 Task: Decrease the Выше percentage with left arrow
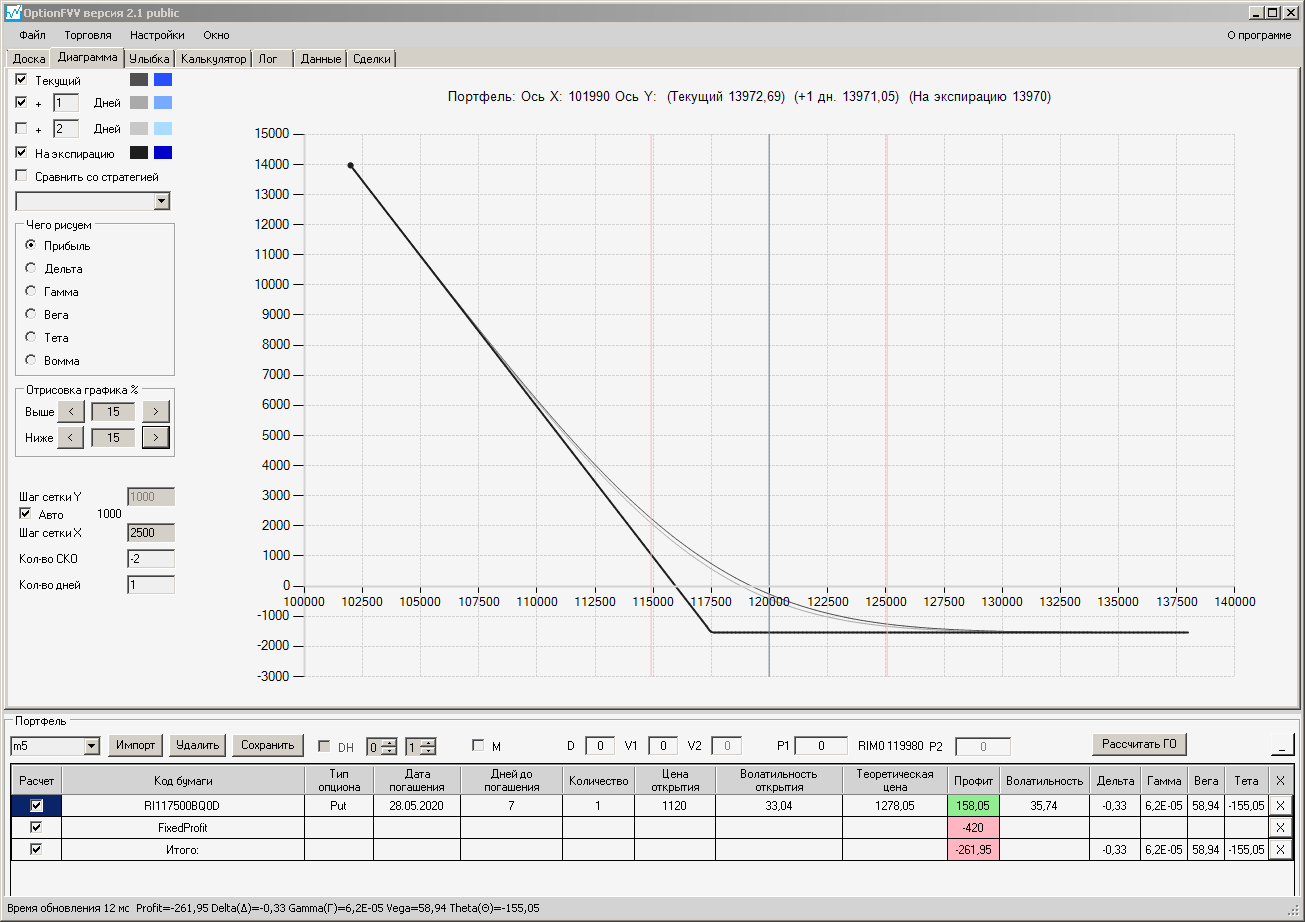[x=70, y=411]
